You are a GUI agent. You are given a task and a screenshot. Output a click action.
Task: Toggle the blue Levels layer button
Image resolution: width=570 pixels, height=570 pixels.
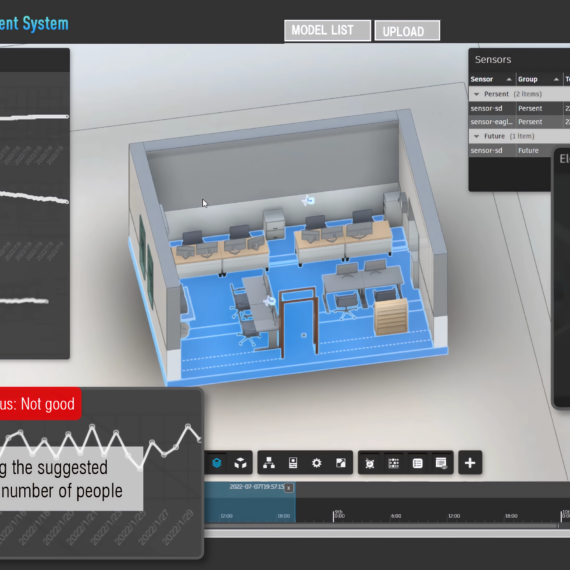[x=217, y=463]
